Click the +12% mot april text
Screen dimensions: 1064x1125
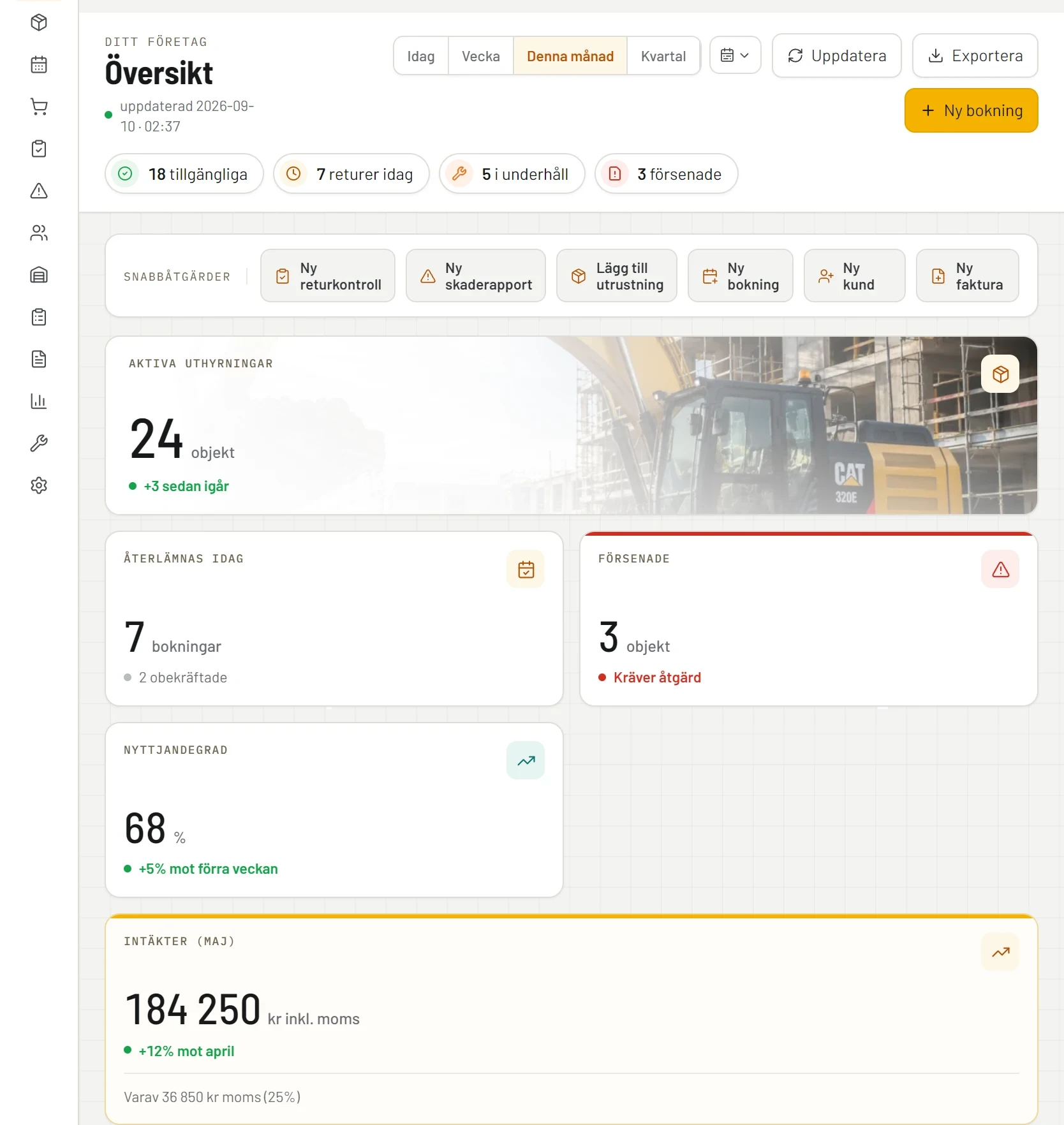pos(186,1052)
